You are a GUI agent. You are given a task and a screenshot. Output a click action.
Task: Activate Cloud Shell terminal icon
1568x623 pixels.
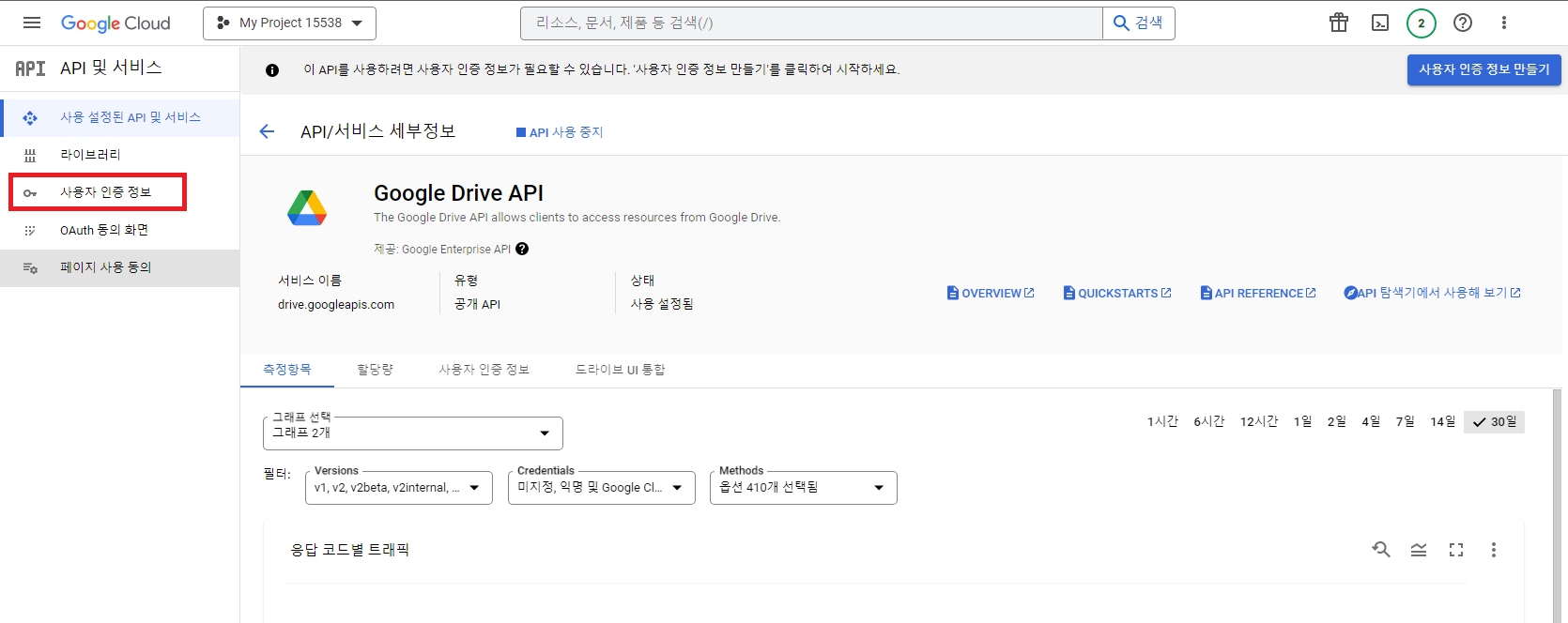tap(1380, 23)
